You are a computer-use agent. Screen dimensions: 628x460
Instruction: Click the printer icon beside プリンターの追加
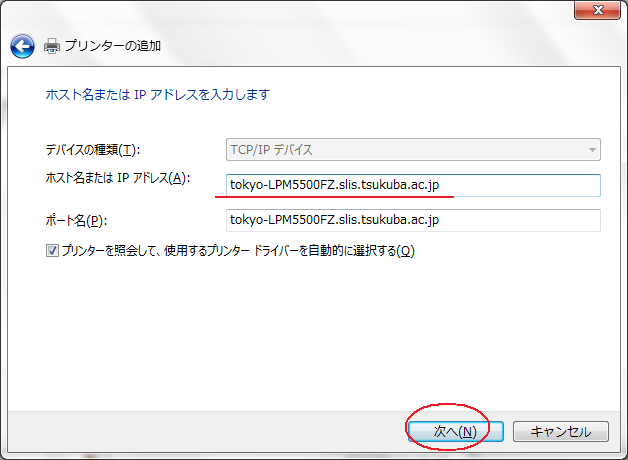[x=52, y=46]
